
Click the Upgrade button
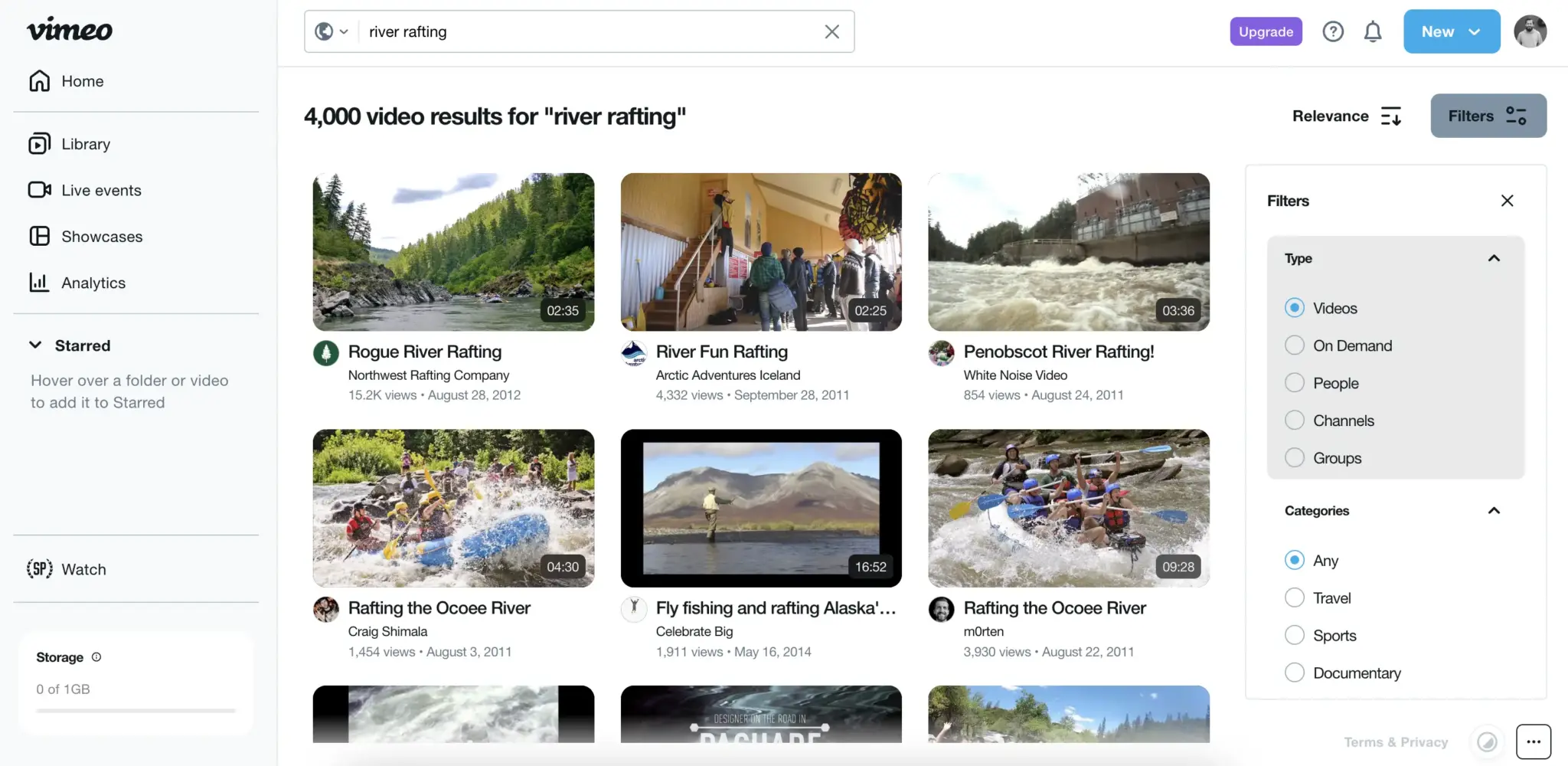coord(1266,31)
